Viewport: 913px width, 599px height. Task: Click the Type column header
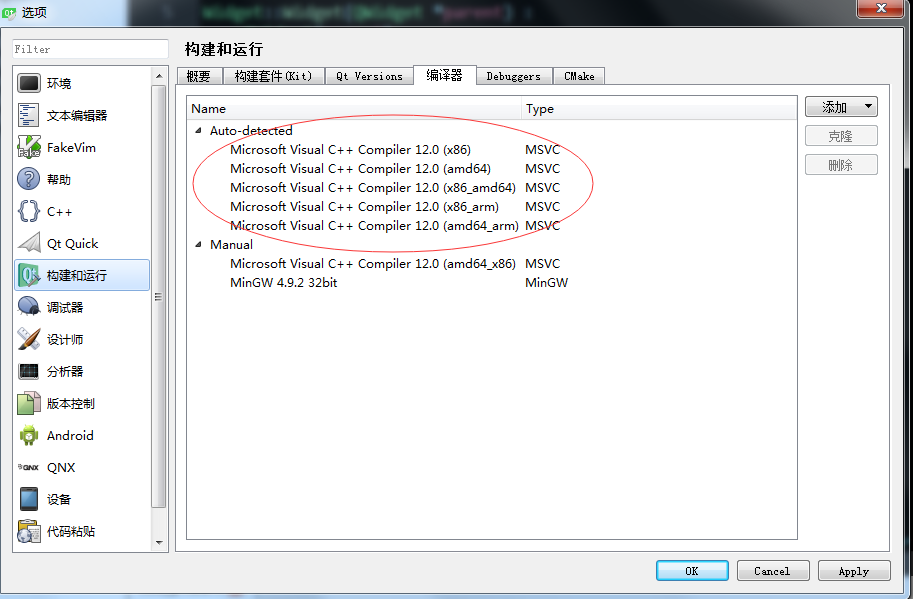659,109
